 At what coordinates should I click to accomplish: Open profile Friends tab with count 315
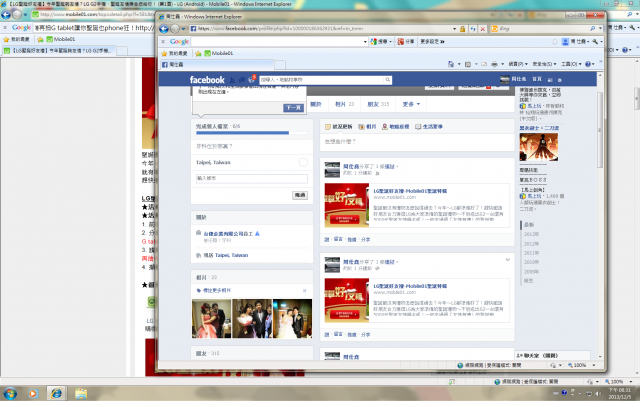(x=378, y=104)
